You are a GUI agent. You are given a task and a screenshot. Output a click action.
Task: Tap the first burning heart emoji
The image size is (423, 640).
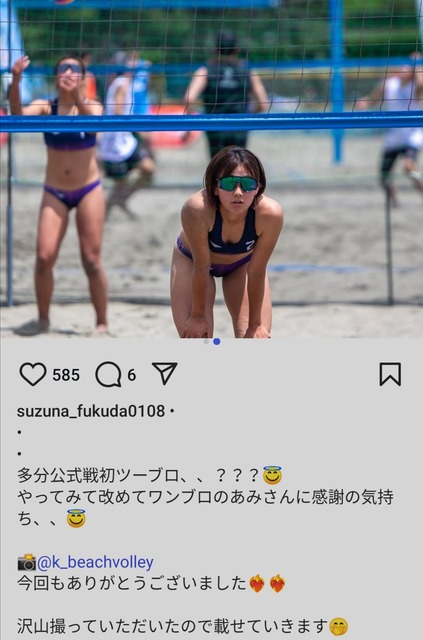pos(257,583)
